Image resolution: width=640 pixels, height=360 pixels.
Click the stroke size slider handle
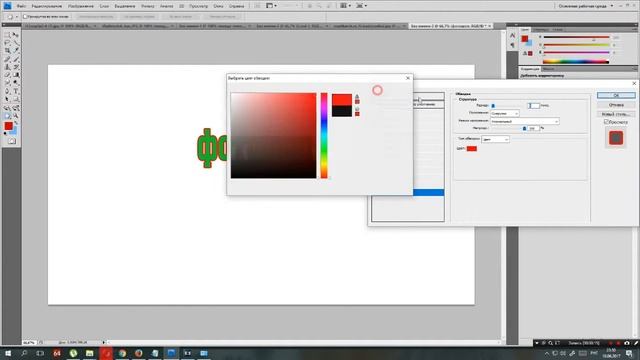493,106
